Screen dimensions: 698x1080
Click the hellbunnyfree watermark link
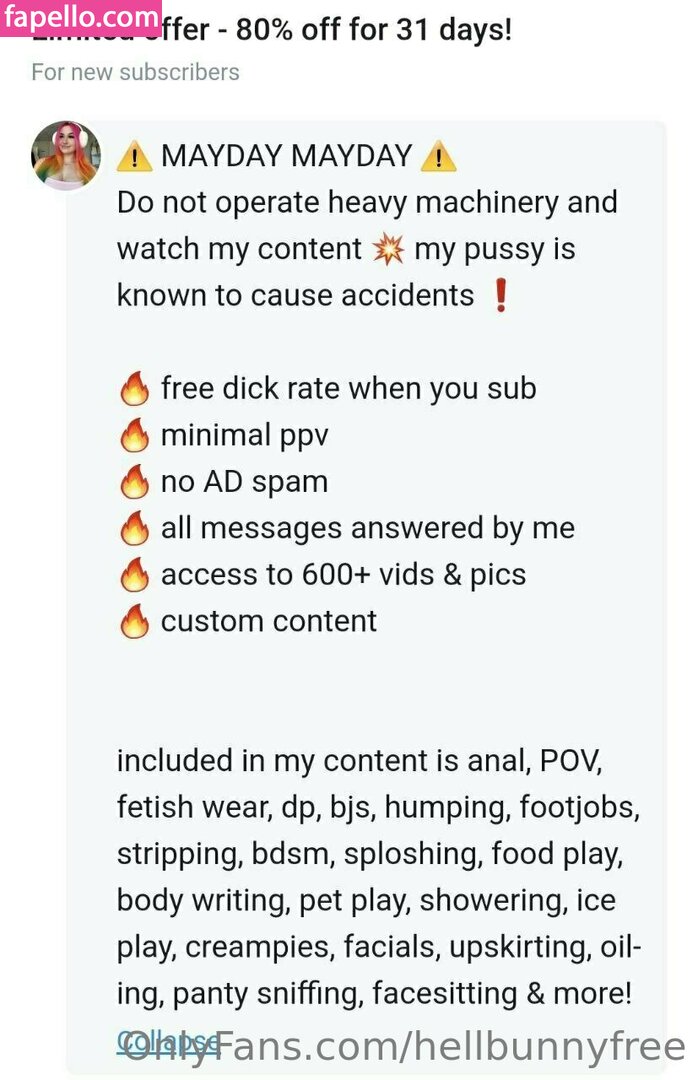tap(404, 1047)
